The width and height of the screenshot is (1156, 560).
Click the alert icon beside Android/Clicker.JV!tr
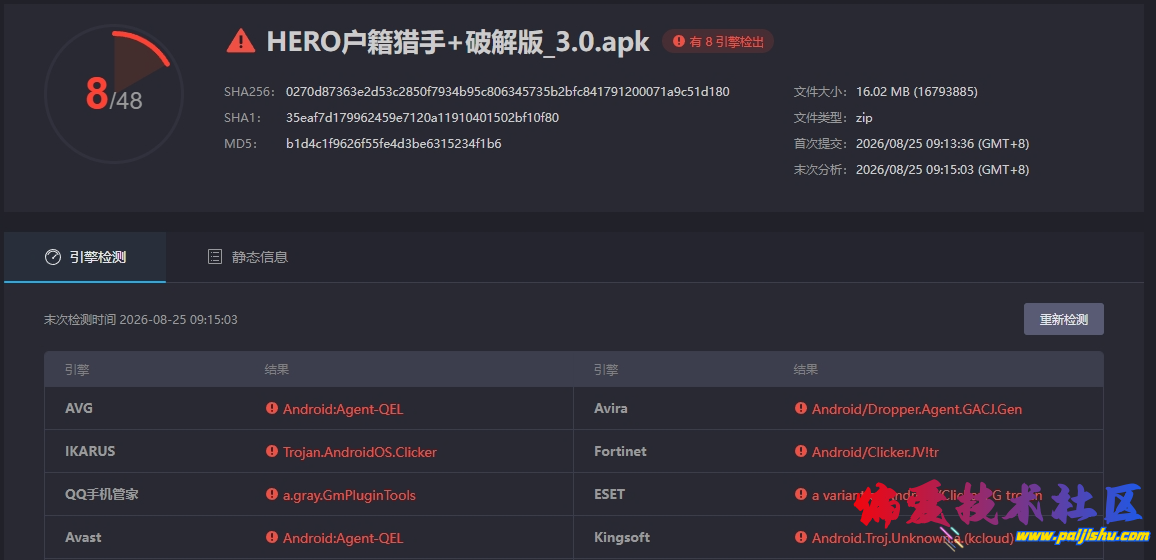801,452
